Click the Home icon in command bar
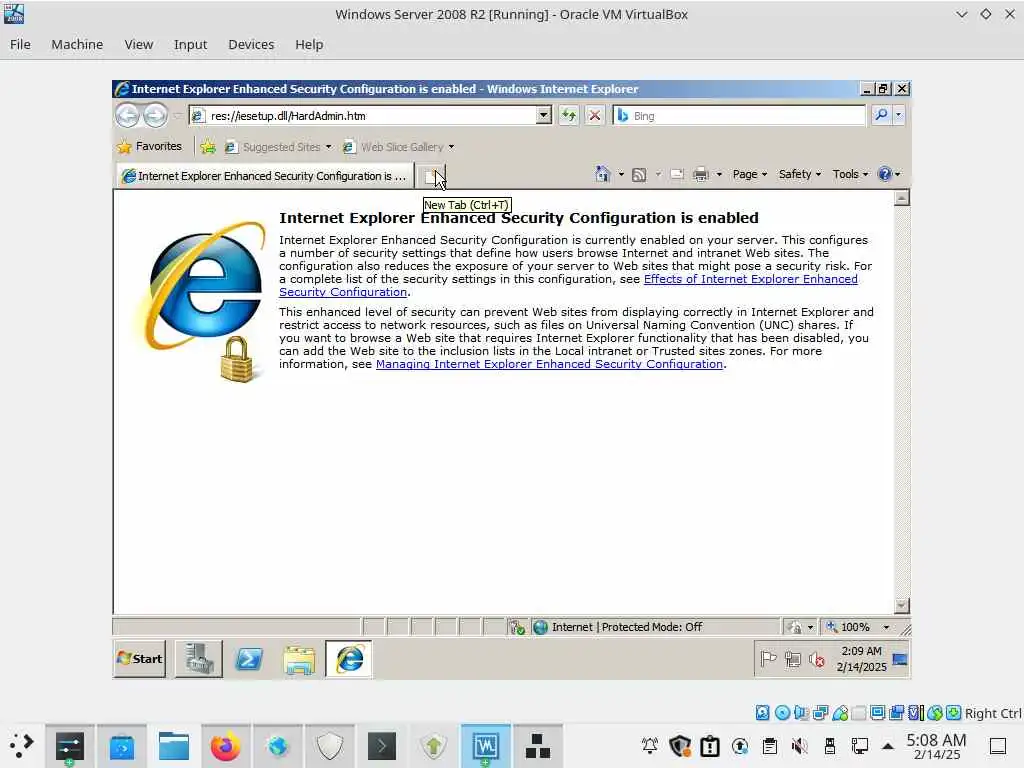This screenshot has width=1024, height=768. coord(602,174)
